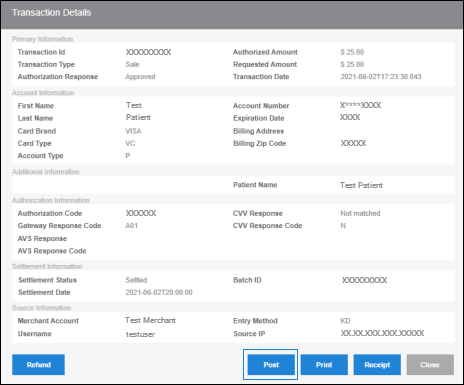Select the Patient Name value Test Patient
The height and width of the screenshot is (385, 464).
(x=361, y=185)
